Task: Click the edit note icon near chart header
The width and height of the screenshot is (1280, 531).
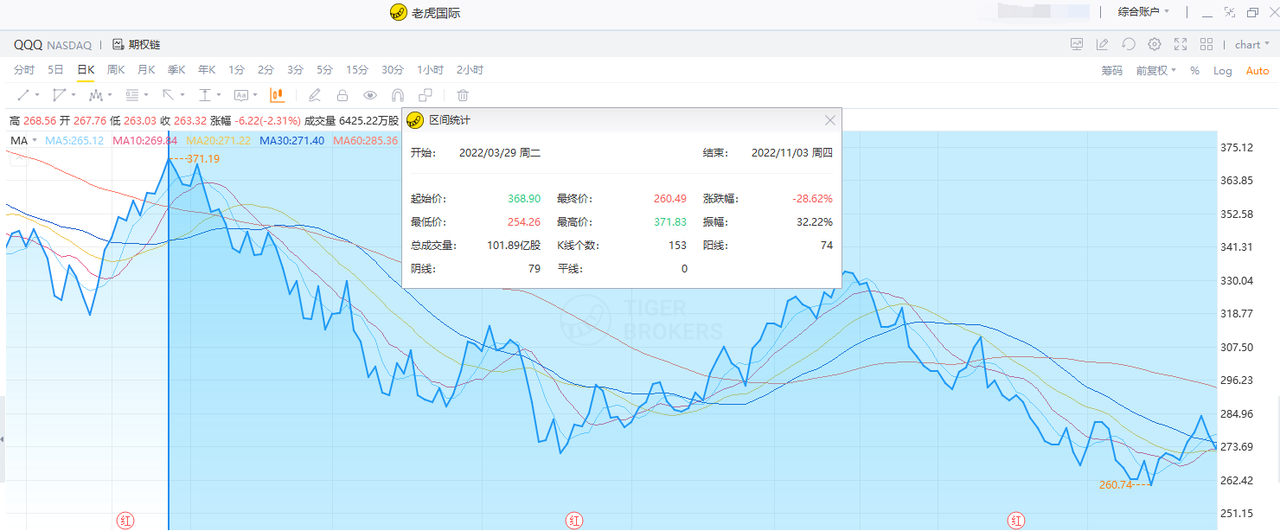Action: coord(1102,44)
